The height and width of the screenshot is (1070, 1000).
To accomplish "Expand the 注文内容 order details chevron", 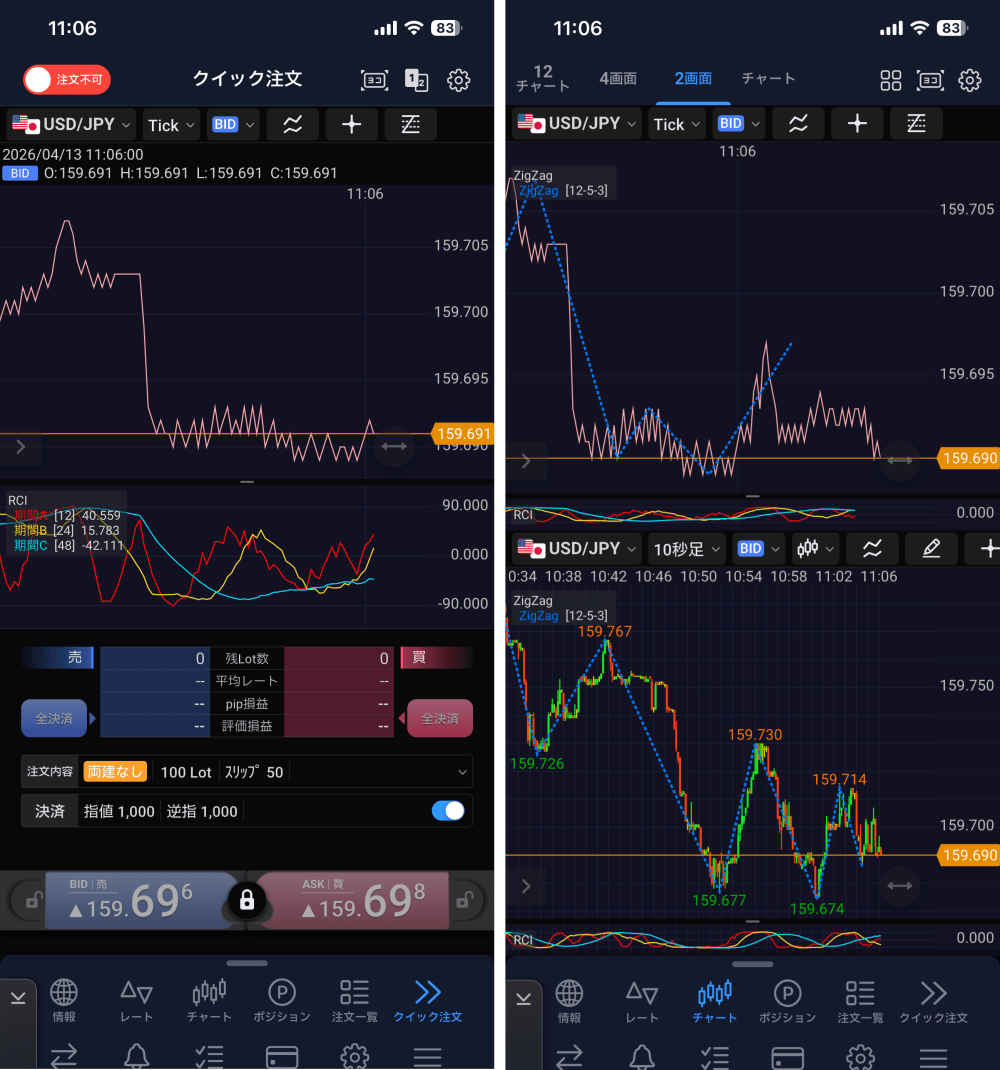I will (461, 773).
